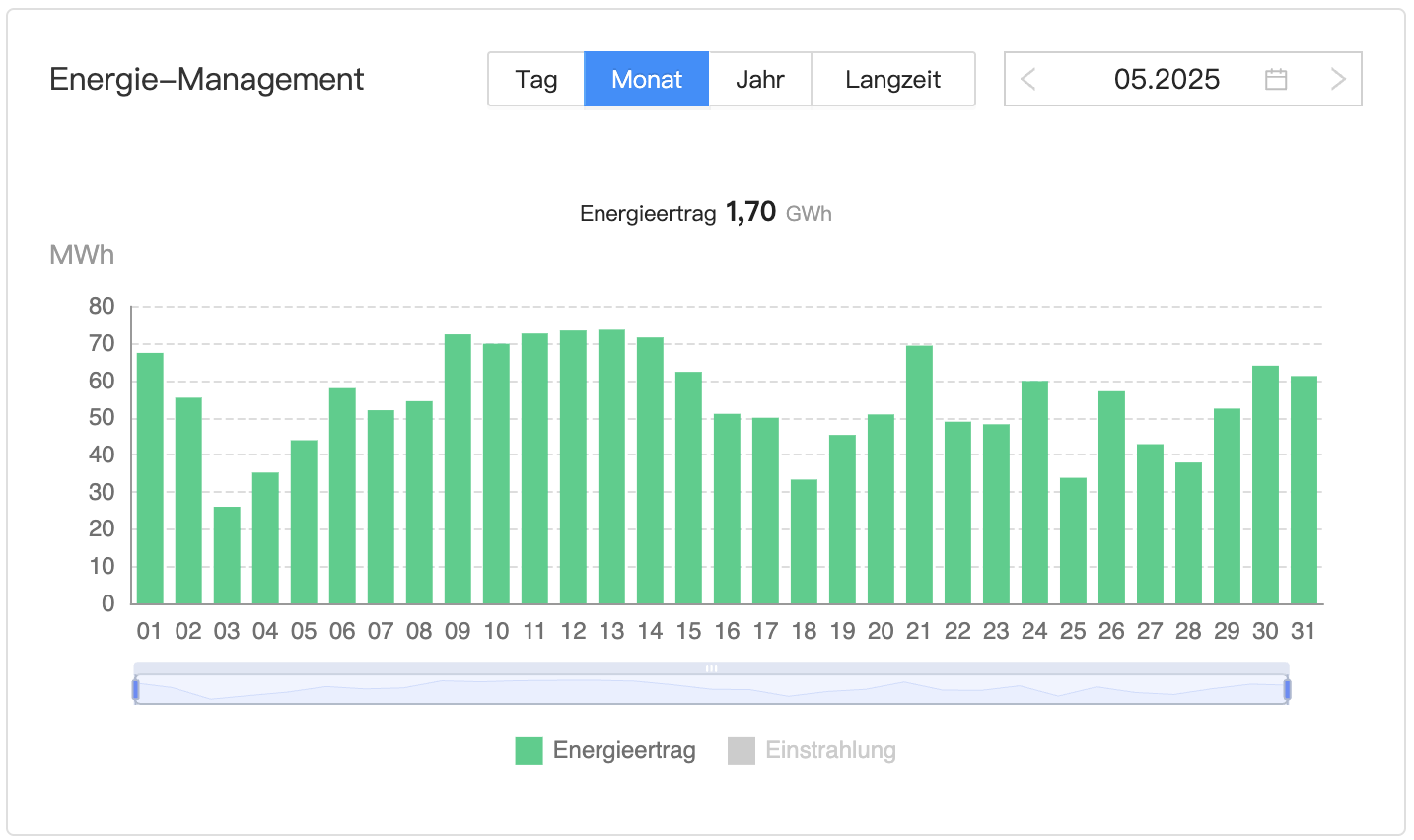
Task: Click the gray Einstrahlung legend square
Action: point(741,751)
